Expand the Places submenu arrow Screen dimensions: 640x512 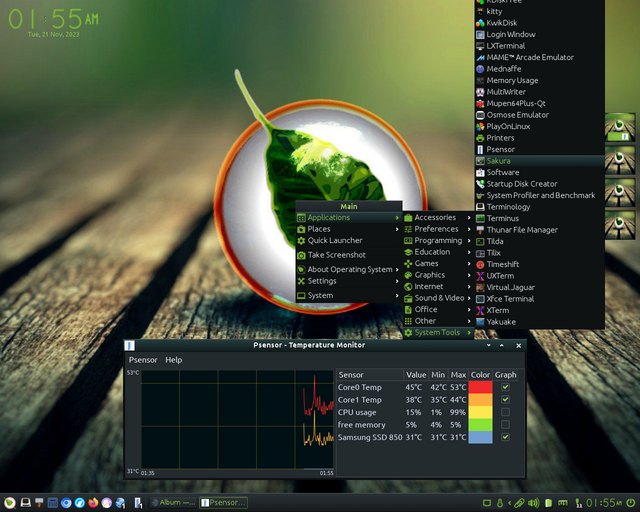(x=397, y=229)
